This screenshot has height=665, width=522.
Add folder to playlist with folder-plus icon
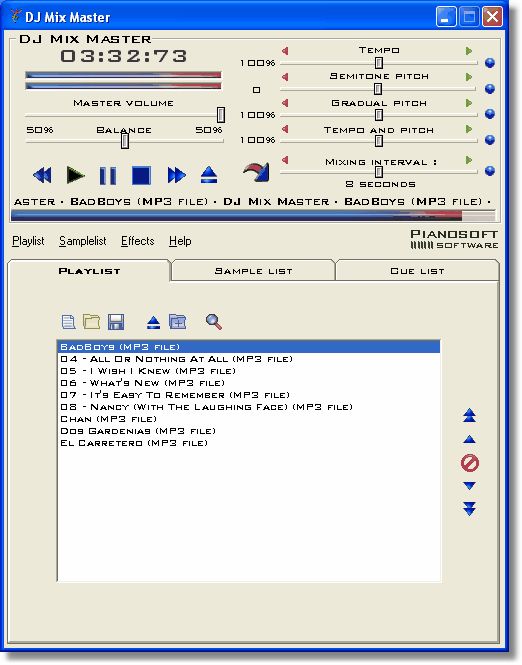178,321
